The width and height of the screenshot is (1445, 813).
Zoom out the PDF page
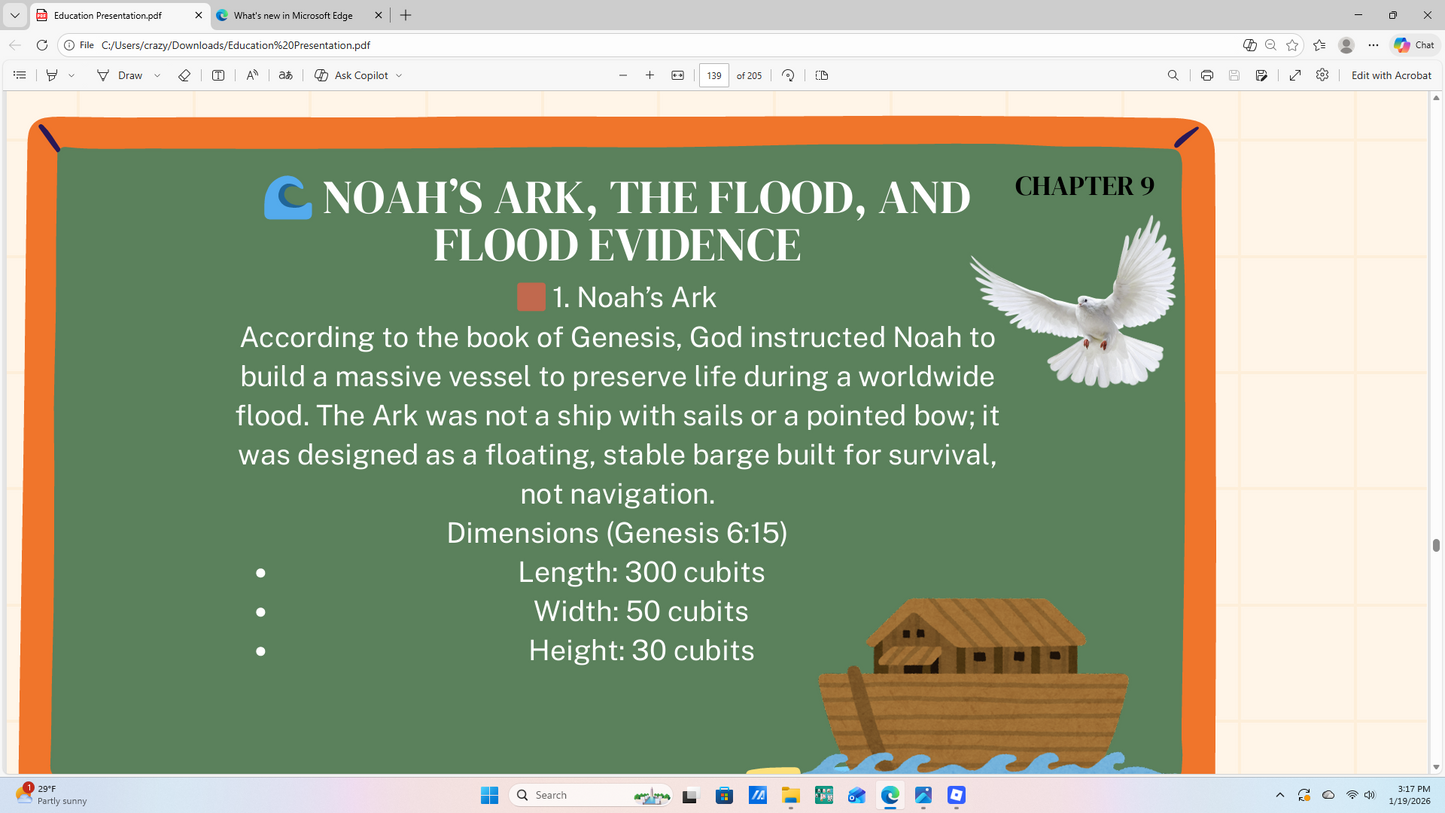(623, 75)
